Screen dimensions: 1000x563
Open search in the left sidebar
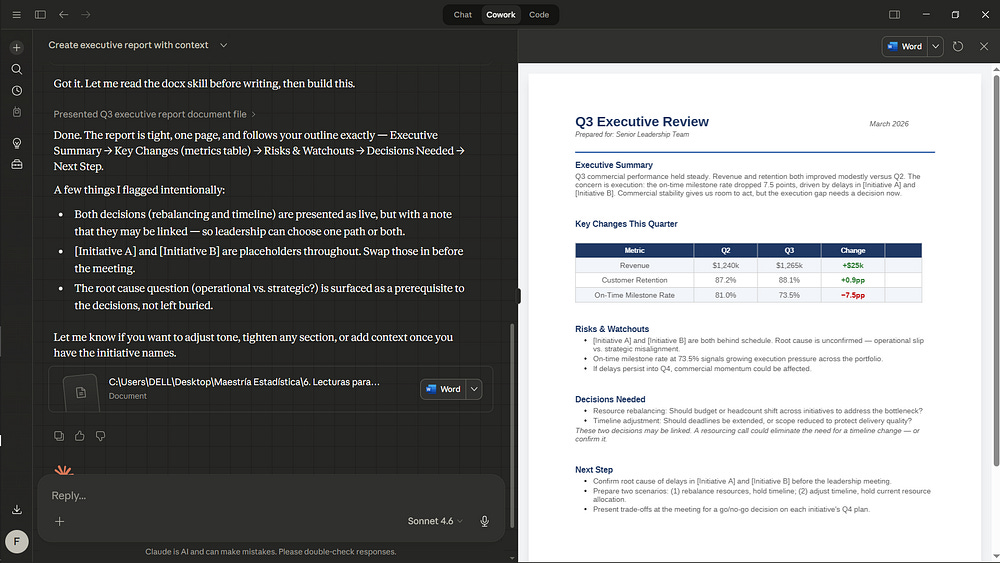tap(17, 69)
